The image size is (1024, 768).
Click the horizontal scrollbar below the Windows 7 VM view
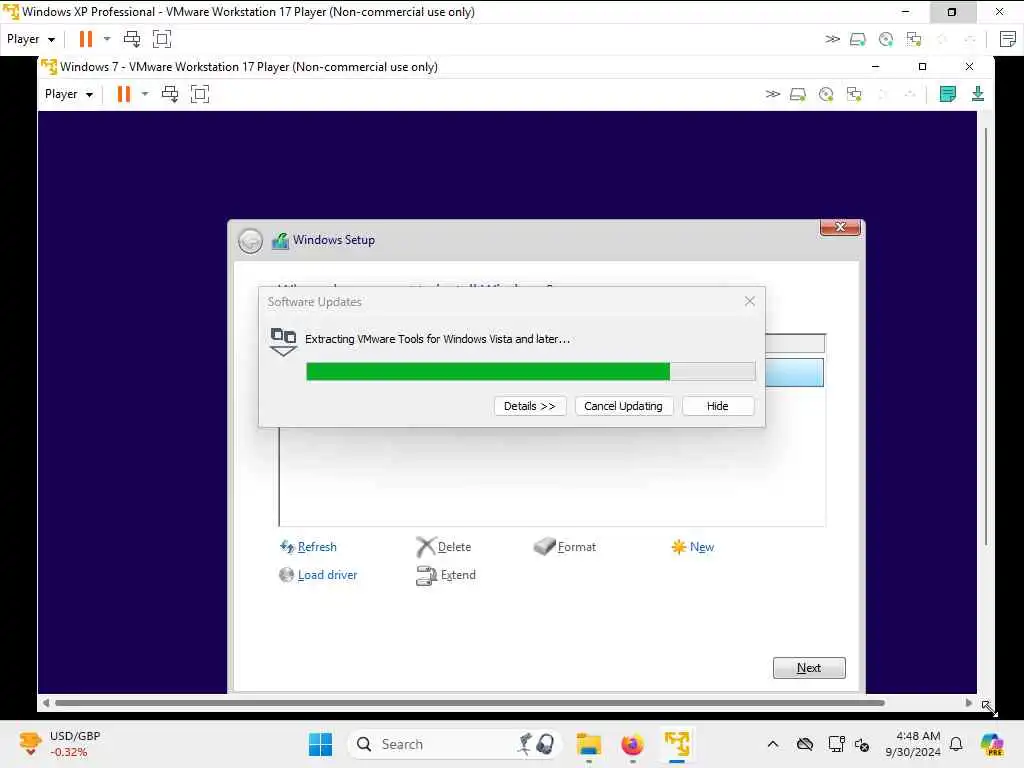470,703
